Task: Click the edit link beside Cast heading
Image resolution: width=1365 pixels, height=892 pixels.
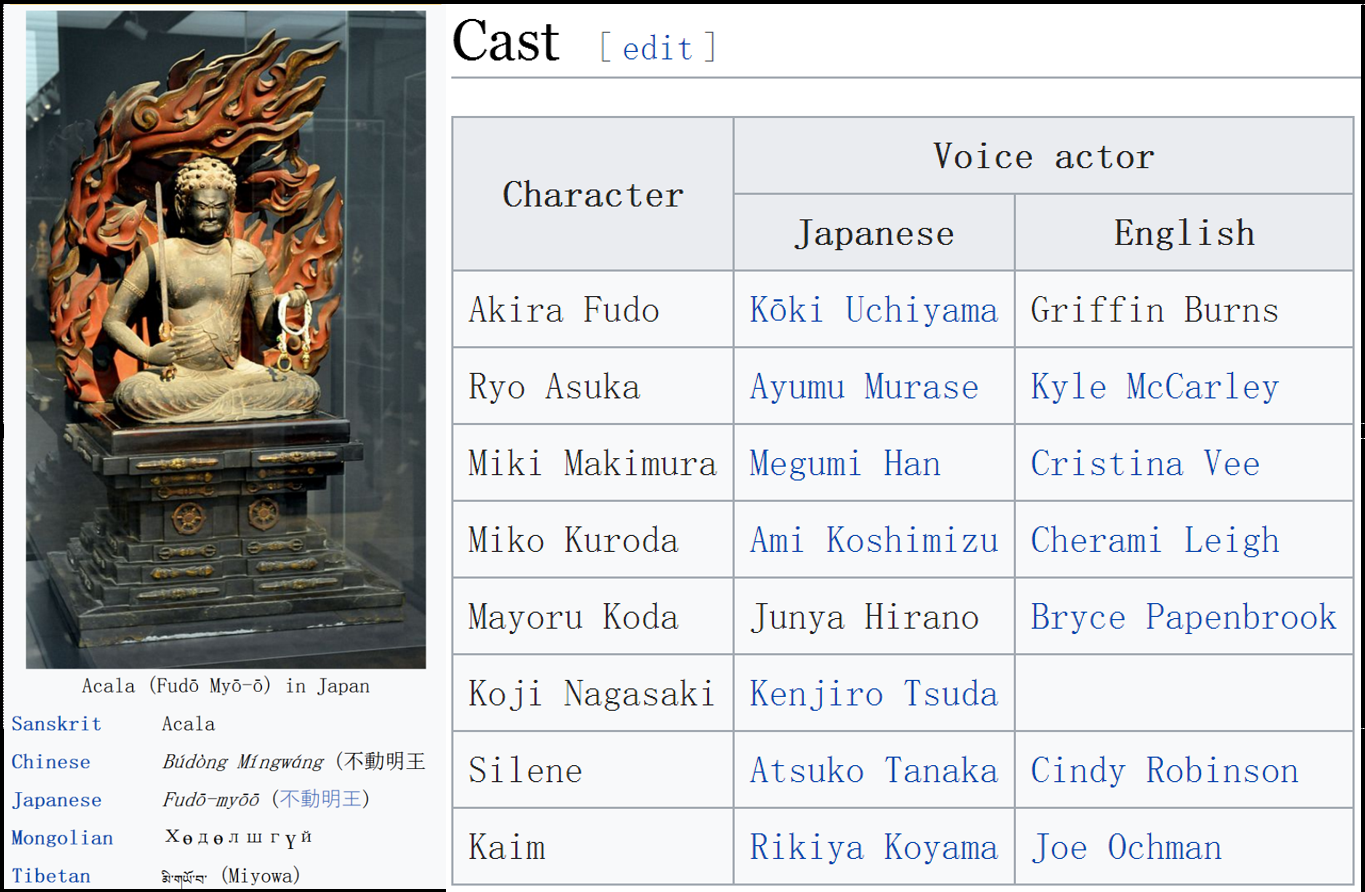Action: pyautogui.click(x=657, y=48)
